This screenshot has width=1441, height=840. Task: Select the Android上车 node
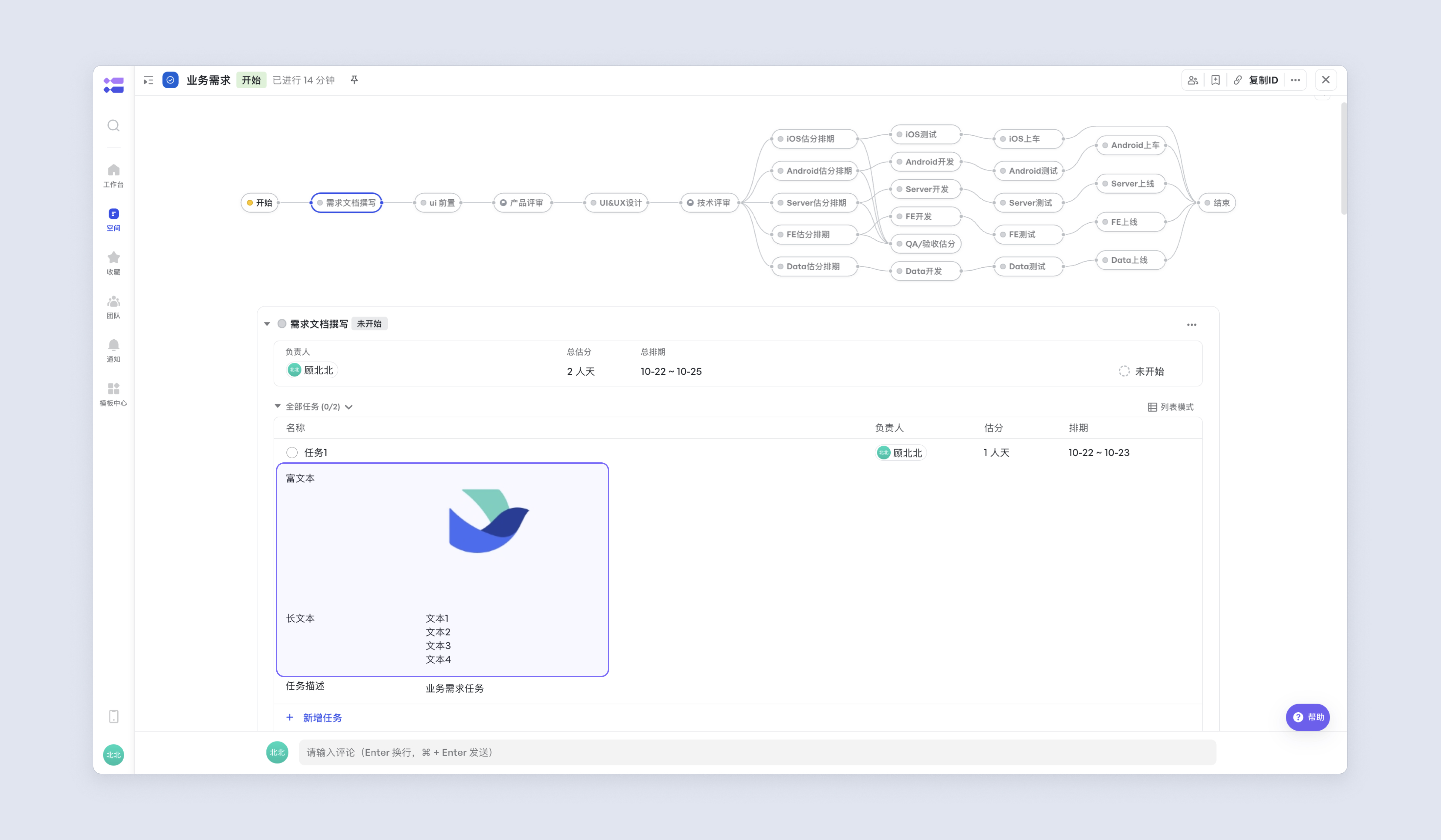pyautogui.click(x=1131, y=145)
